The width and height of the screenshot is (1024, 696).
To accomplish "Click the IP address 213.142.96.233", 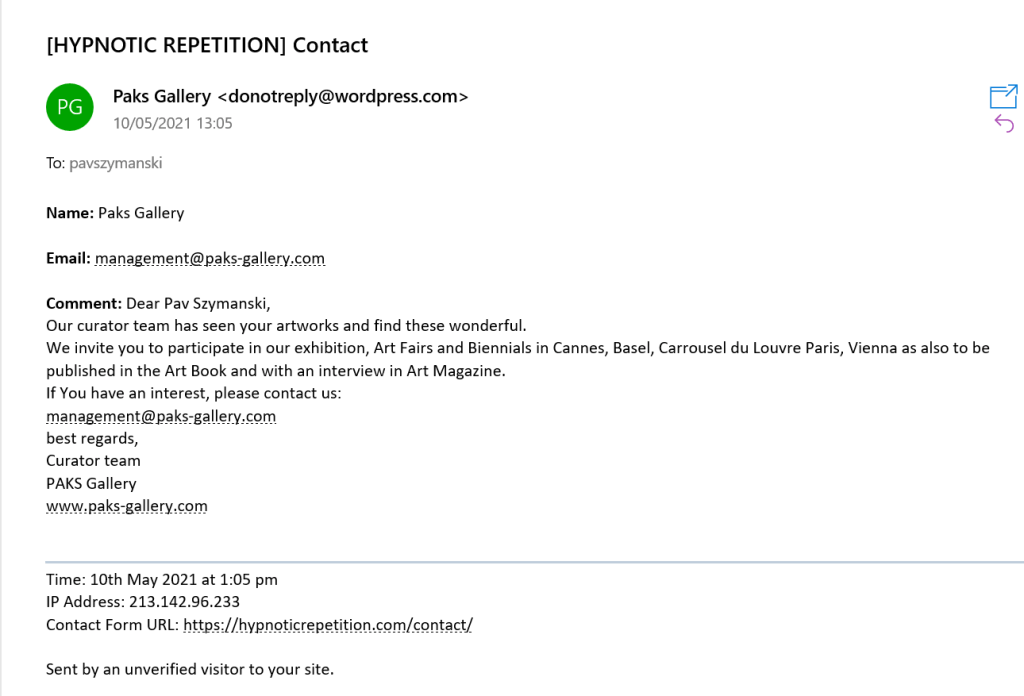I will (184, 602).
